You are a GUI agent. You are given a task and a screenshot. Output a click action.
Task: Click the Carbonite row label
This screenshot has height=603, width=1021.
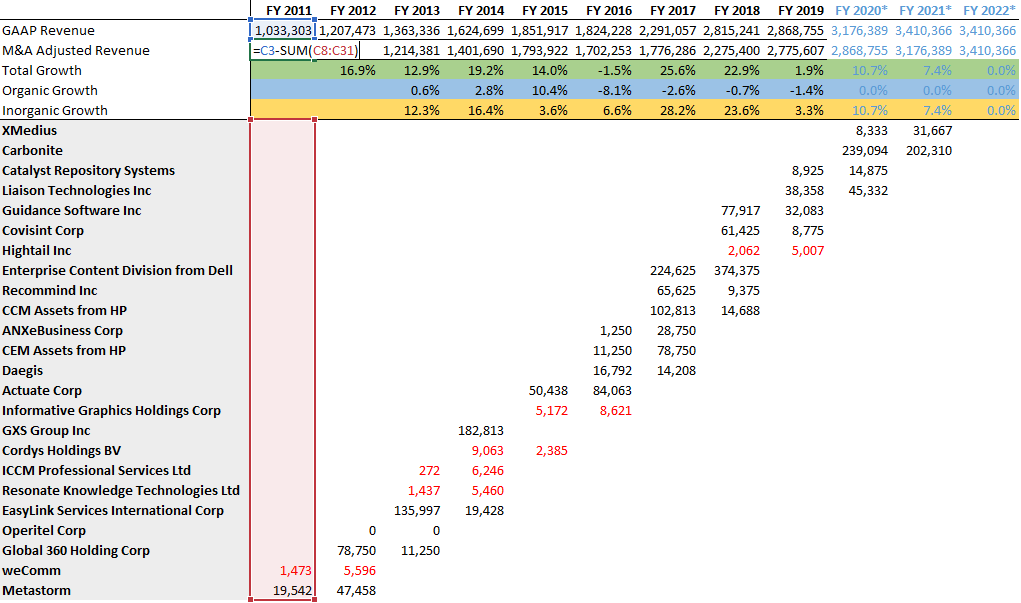(33, 150)
